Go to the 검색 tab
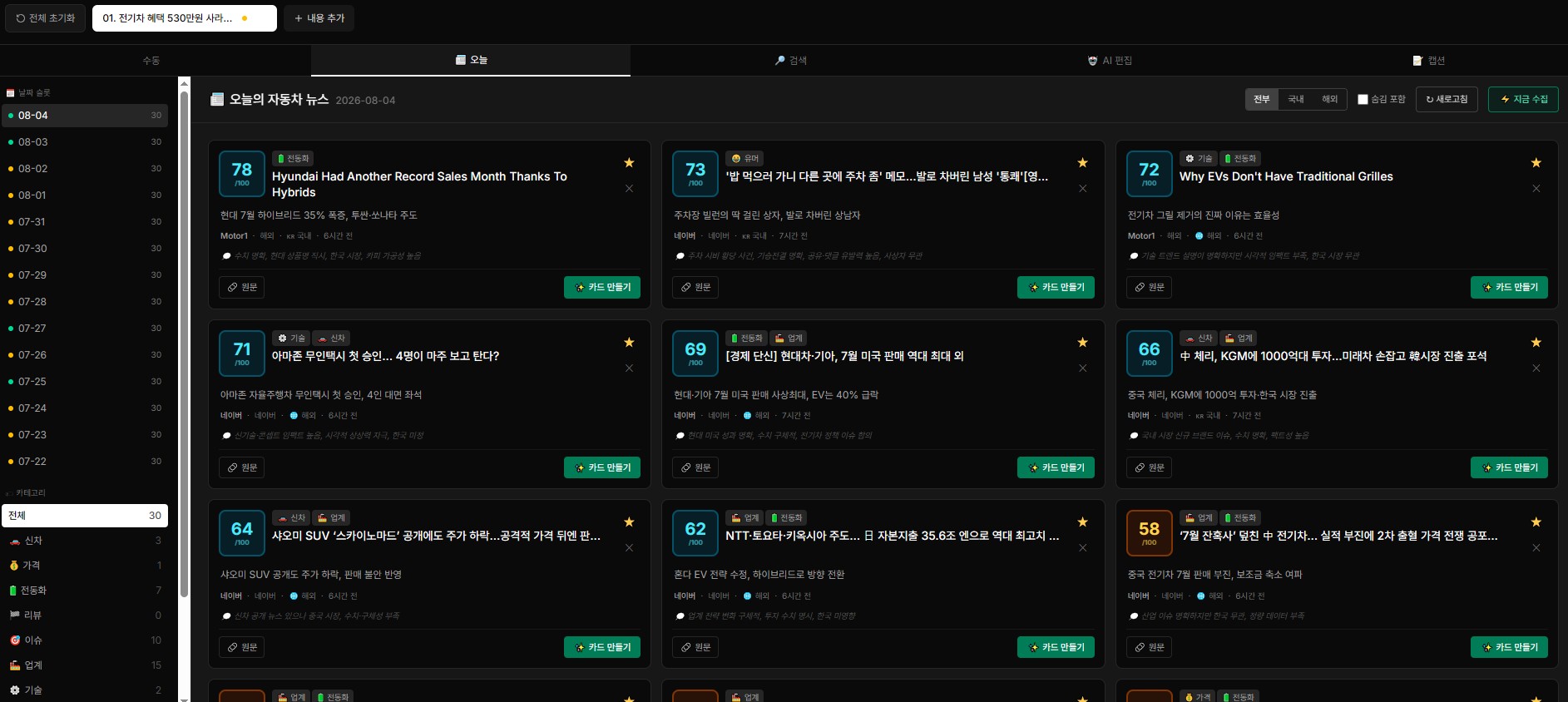Viewport: 1568px width, 702px height. click(x=790, y=61)
